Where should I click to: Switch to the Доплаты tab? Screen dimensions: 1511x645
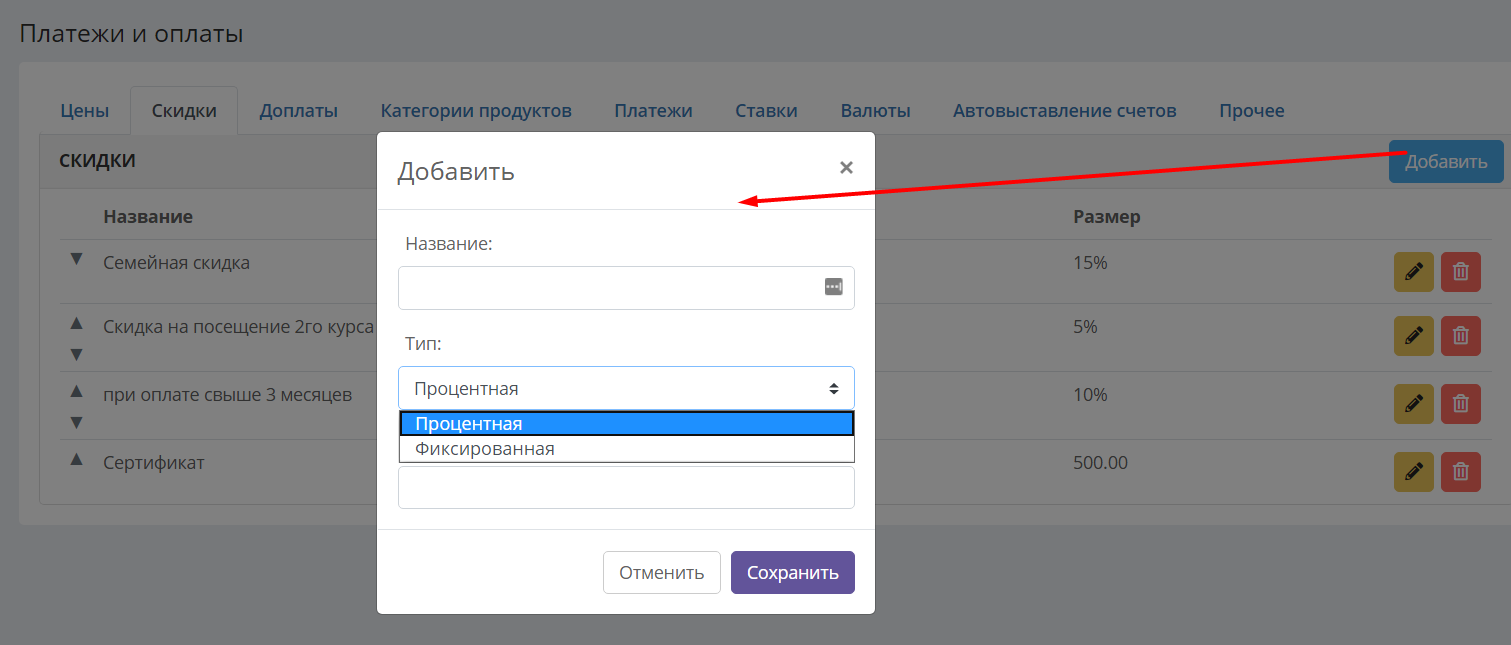coord(298,111)
